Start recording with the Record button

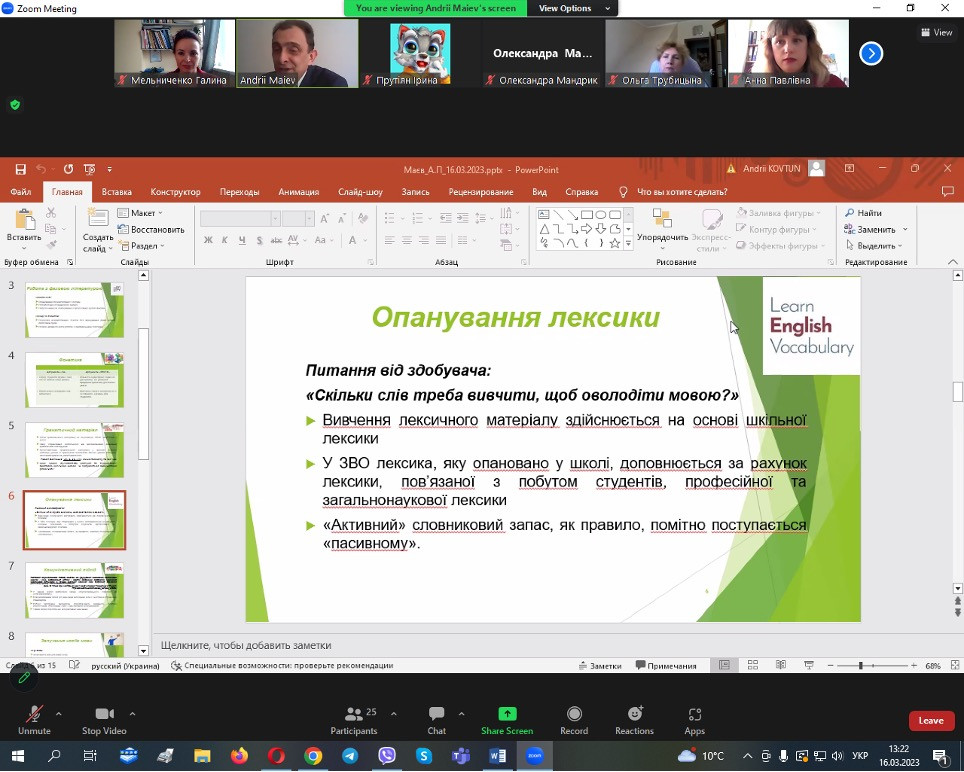click(x=574, y=719)
